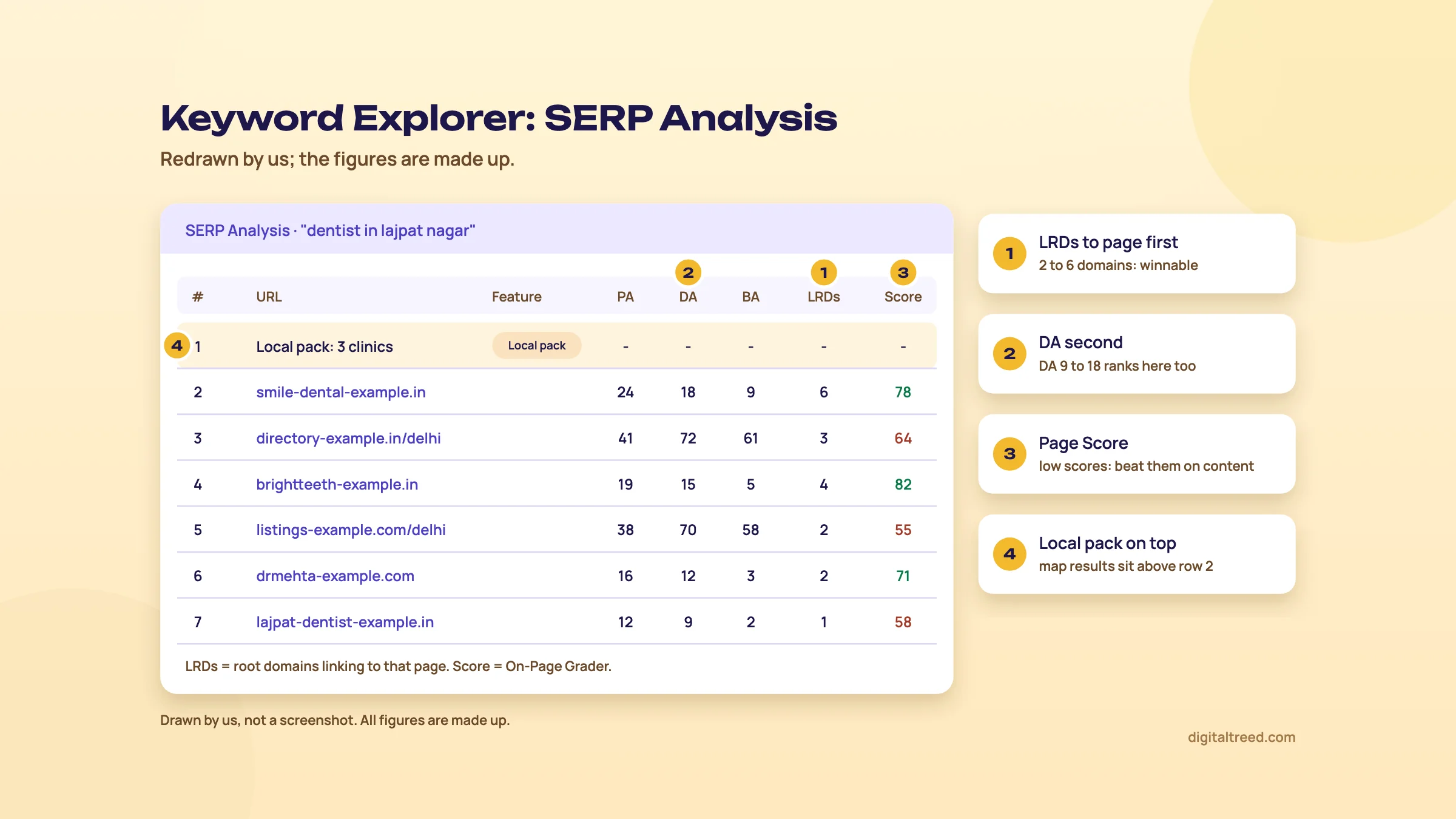1456x819 pixels.
Task: Select the 'Local pack: 3 clinics' row text
Action: pyautogui.click(x=325, y=346)
